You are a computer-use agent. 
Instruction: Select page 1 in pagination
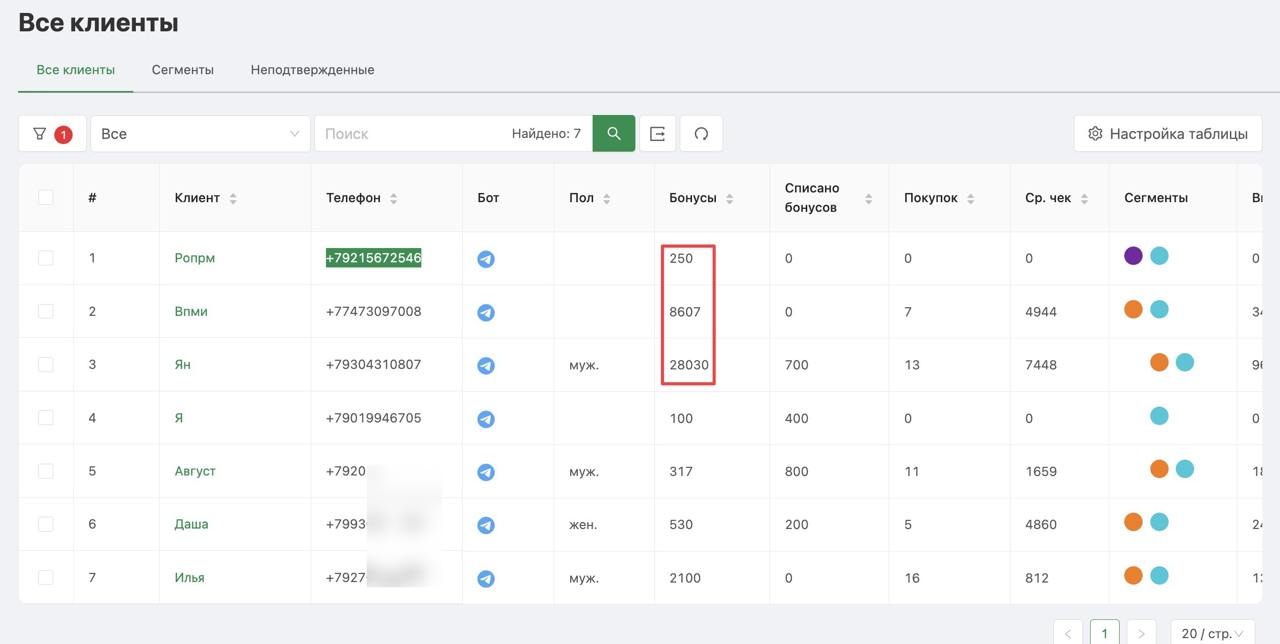(x=1104, y=633)
